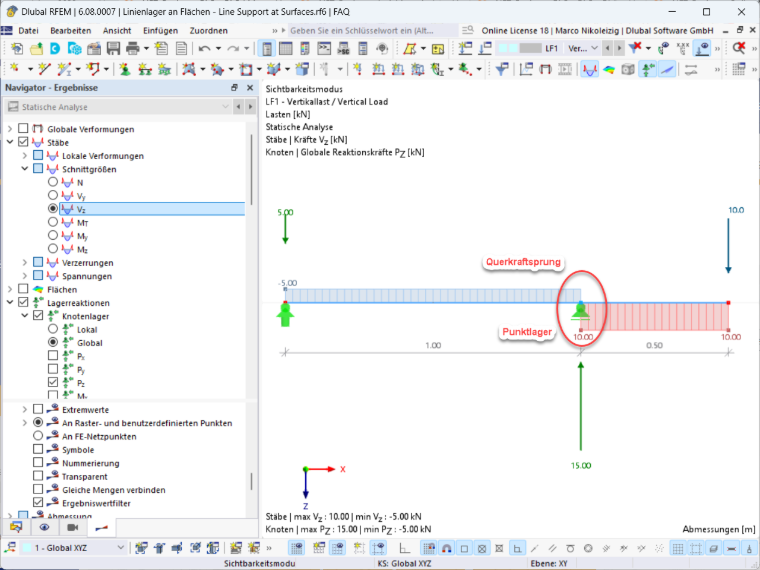760x570 pixels.
Task: Expand the Verzerrungen tree node
Action: [25, 263]
